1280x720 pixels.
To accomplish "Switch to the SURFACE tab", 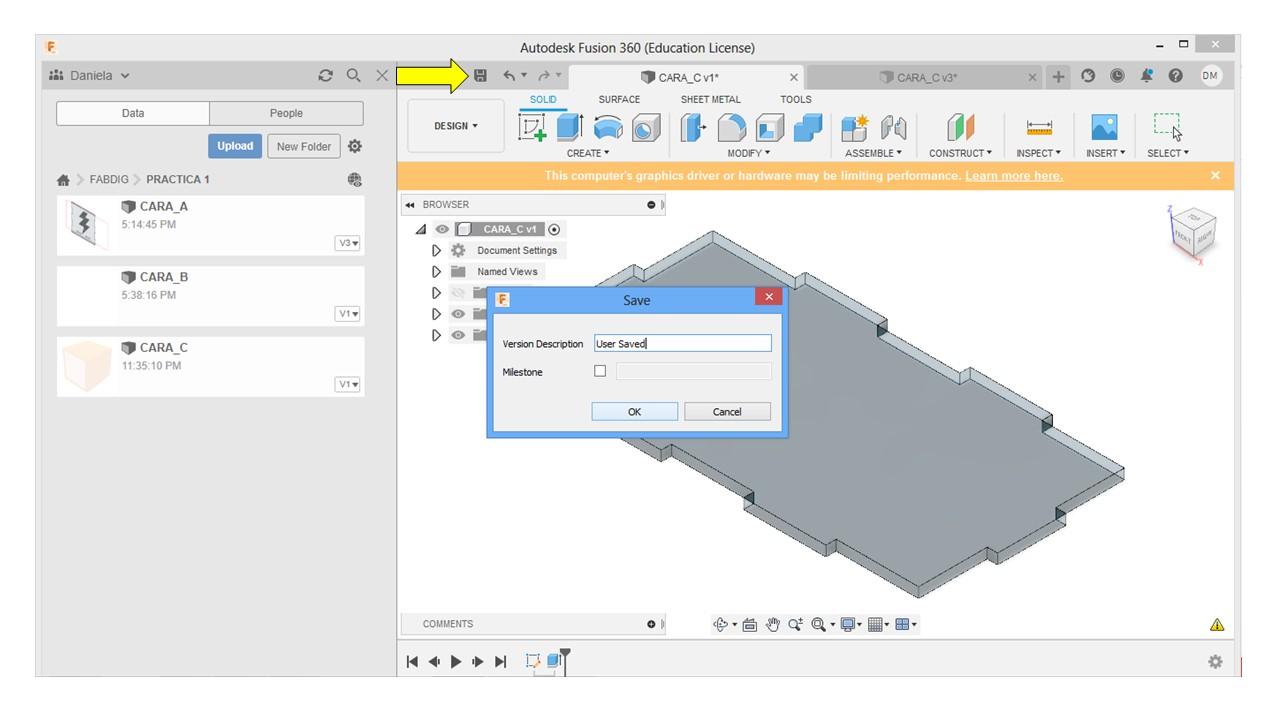I will (x=619, y=99).
